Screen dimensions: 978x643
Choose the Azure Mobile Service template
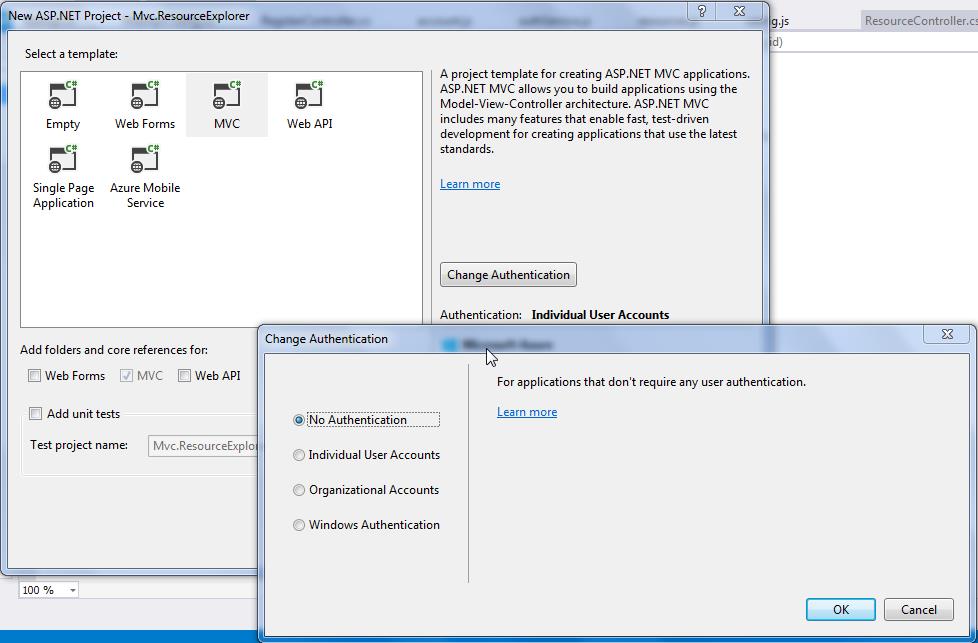tap(145, 177)
